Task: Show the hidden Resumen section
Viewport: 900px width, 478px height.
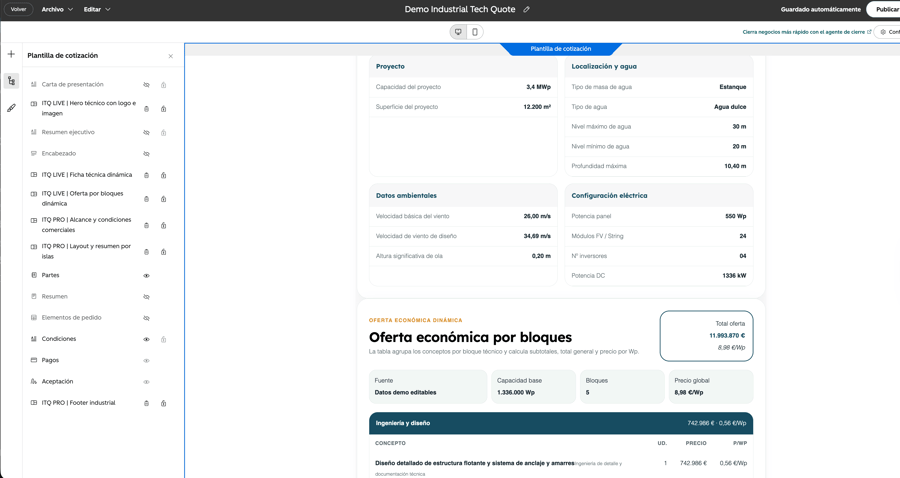Action: (x=146, y=297)
